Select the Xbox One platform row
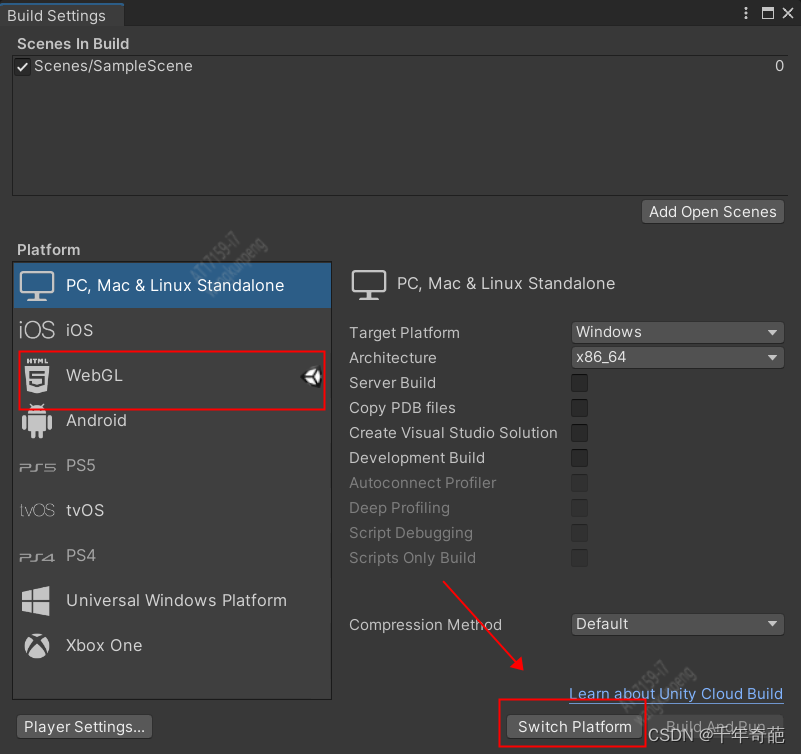 coord(172,645)
